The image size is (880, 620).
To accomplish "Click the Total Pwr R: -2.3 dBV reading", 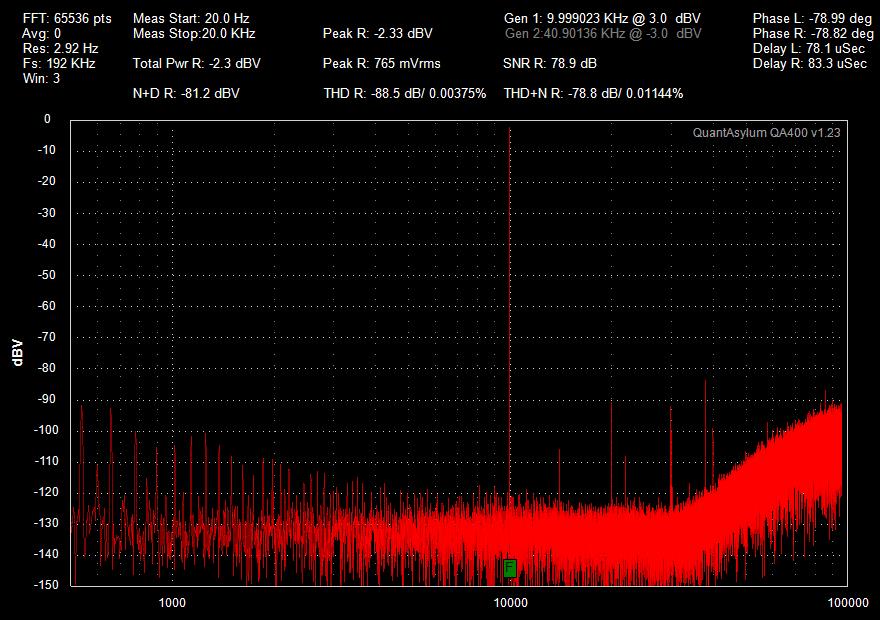I will coord(196,63).
